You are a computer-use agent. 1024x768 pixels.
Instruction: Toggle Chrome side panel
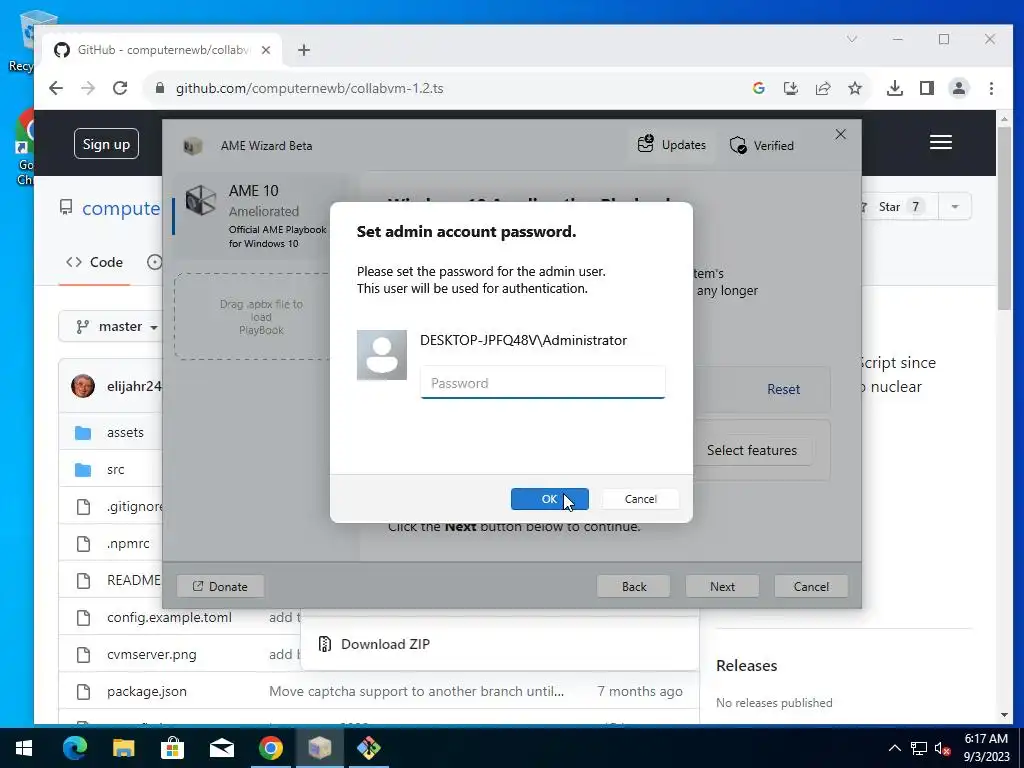[927, 88]
